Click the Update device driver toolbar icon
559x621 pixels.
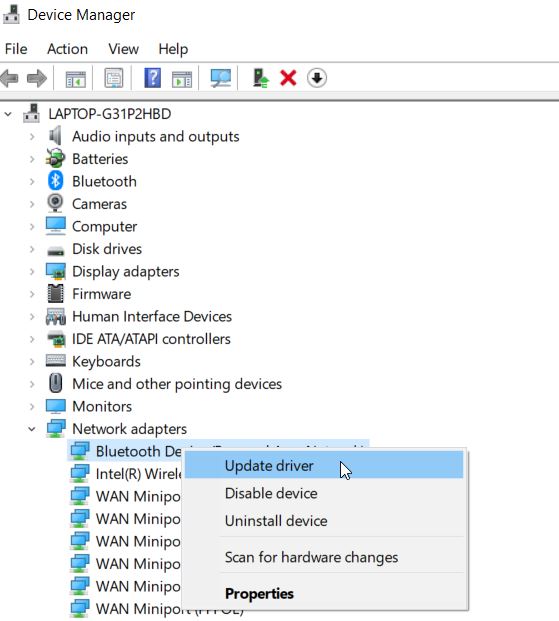pyautogui.click(x=261, y=78)
